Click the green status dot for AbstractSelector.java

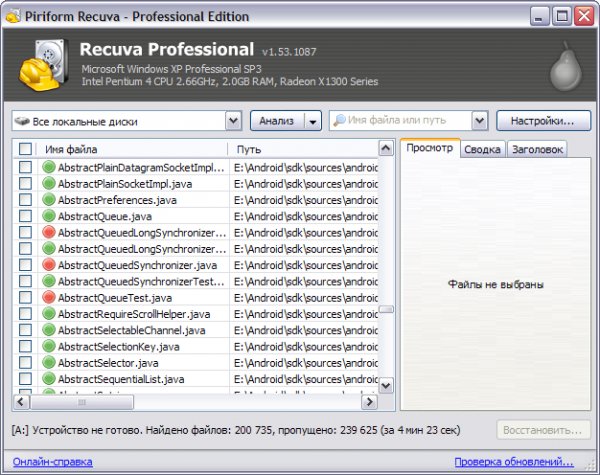click(x=49, y=362)
